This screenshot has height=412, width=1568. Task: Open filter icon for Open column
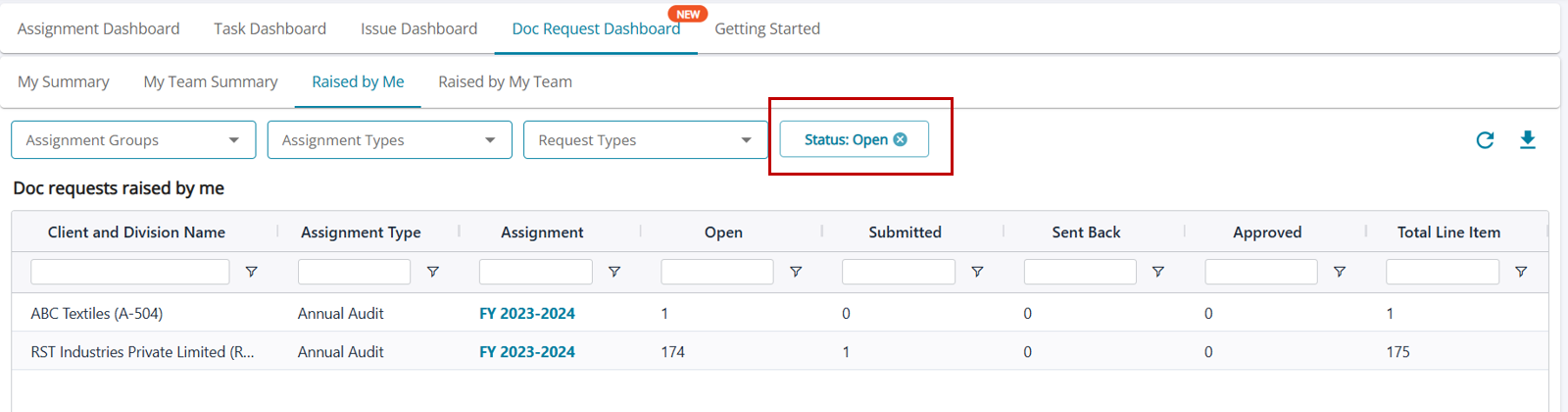click(796, 272)
